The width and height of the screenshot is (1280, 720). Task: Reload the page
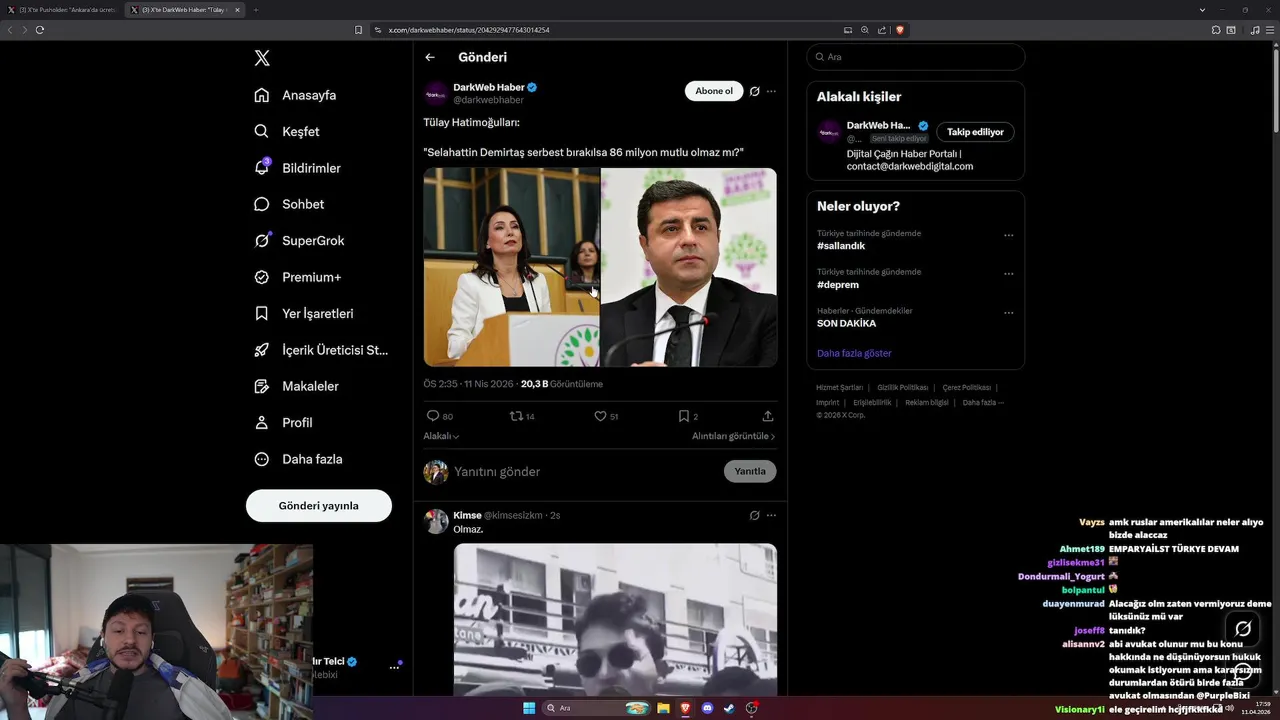tap(40, 30)
